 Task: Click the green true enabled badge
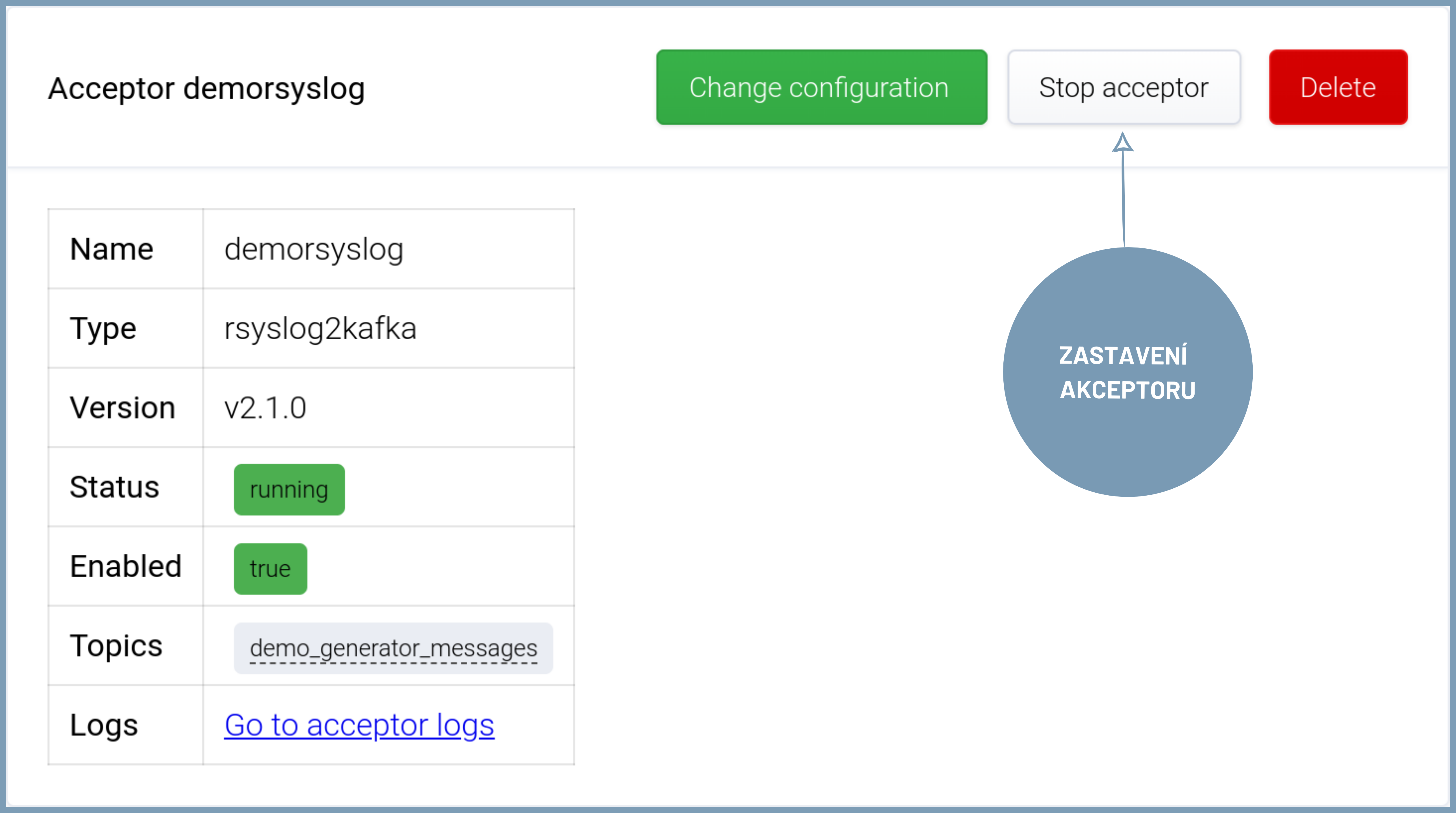(270, 569)
